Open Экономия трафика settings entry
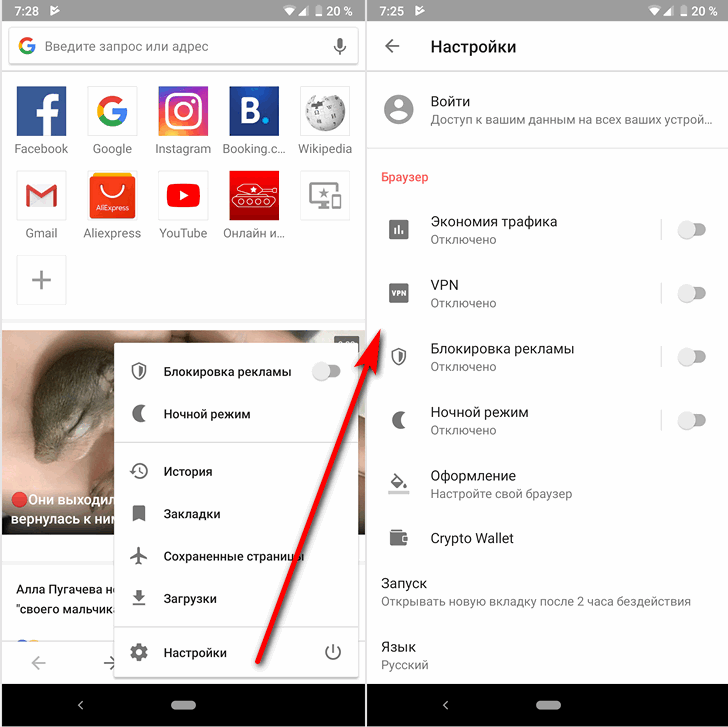Viewport: 728px width, 727px height. (513, 230)
